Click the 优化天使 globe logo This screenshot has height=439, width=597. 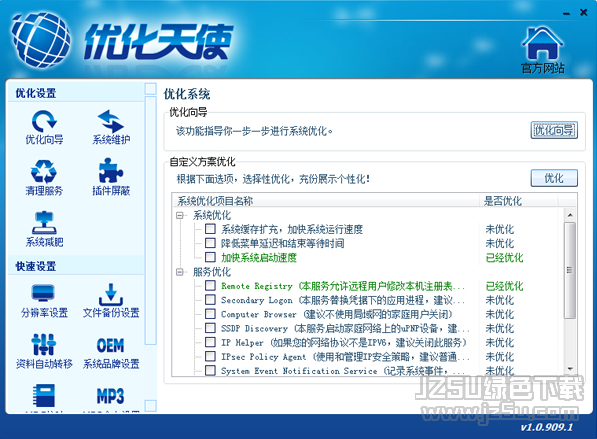coord(41,40)
